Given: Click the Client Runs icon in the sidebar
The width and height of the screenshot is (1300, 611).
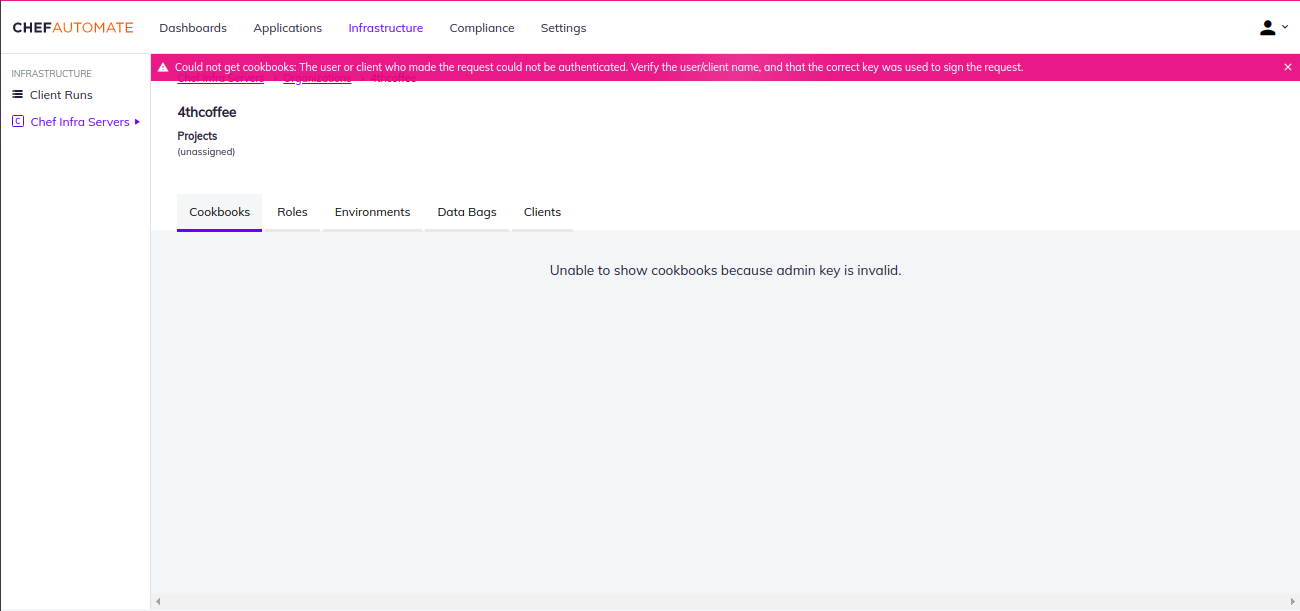Looking at the screenshot, I should click(17, 94).
